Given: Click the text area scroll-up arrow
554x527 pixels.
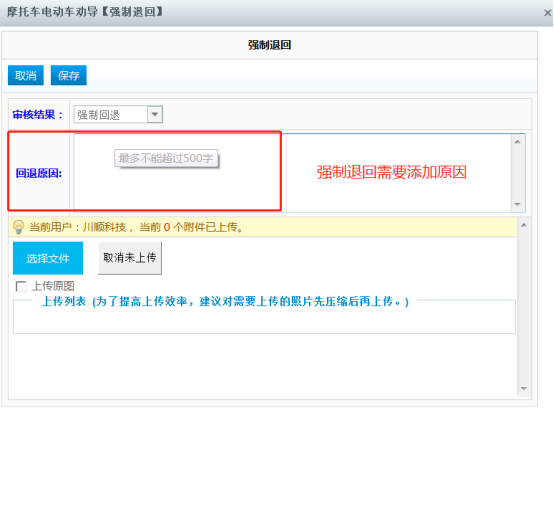Looking at the screenshot, I should [518, 142].
